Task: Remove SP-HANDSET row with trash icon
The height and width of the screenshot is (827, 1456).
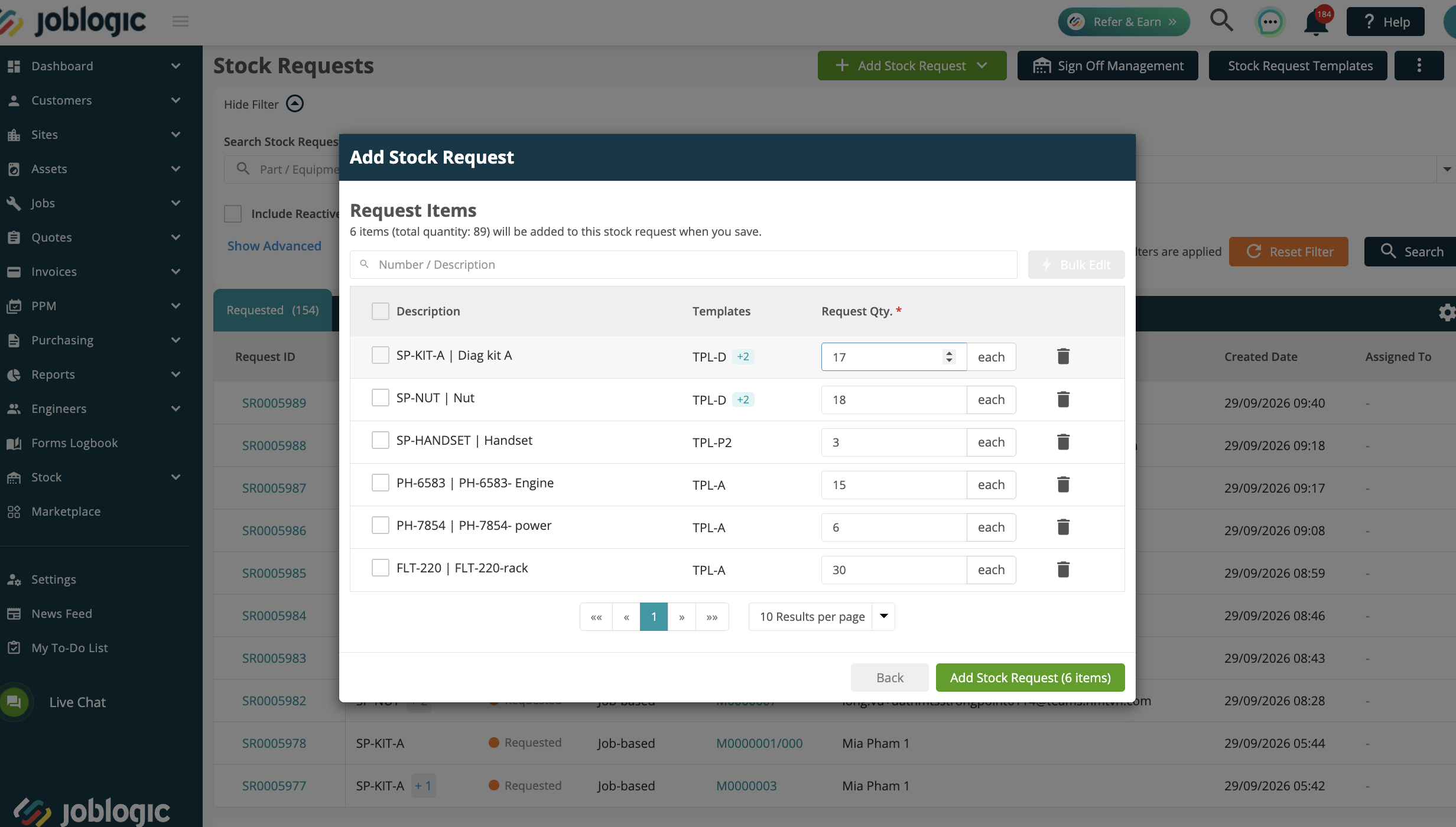Action: pos(1063,442)
